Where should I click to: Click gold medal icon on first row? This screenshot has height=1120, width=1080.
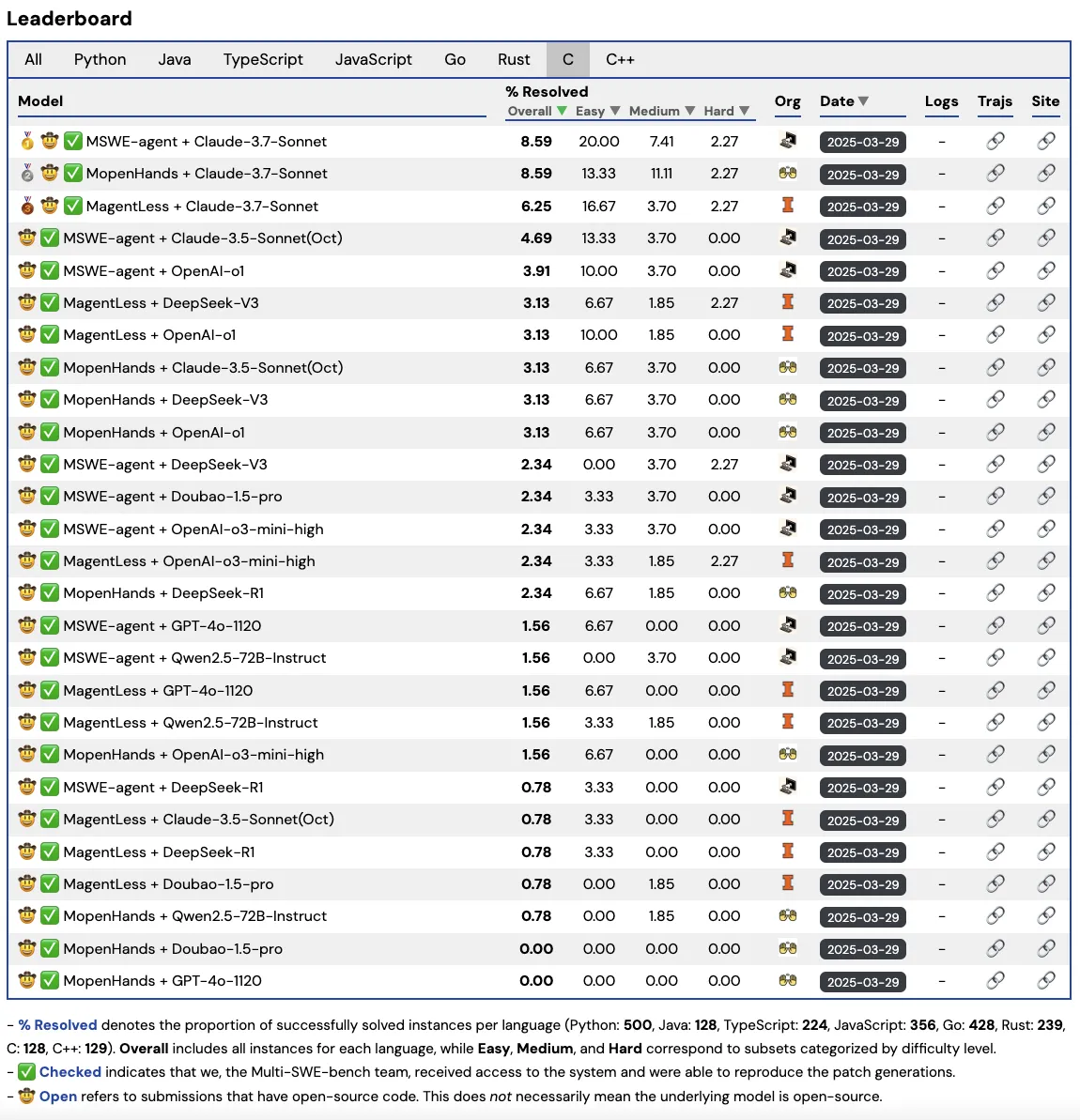pyautogui.click(x=27, y=142)
